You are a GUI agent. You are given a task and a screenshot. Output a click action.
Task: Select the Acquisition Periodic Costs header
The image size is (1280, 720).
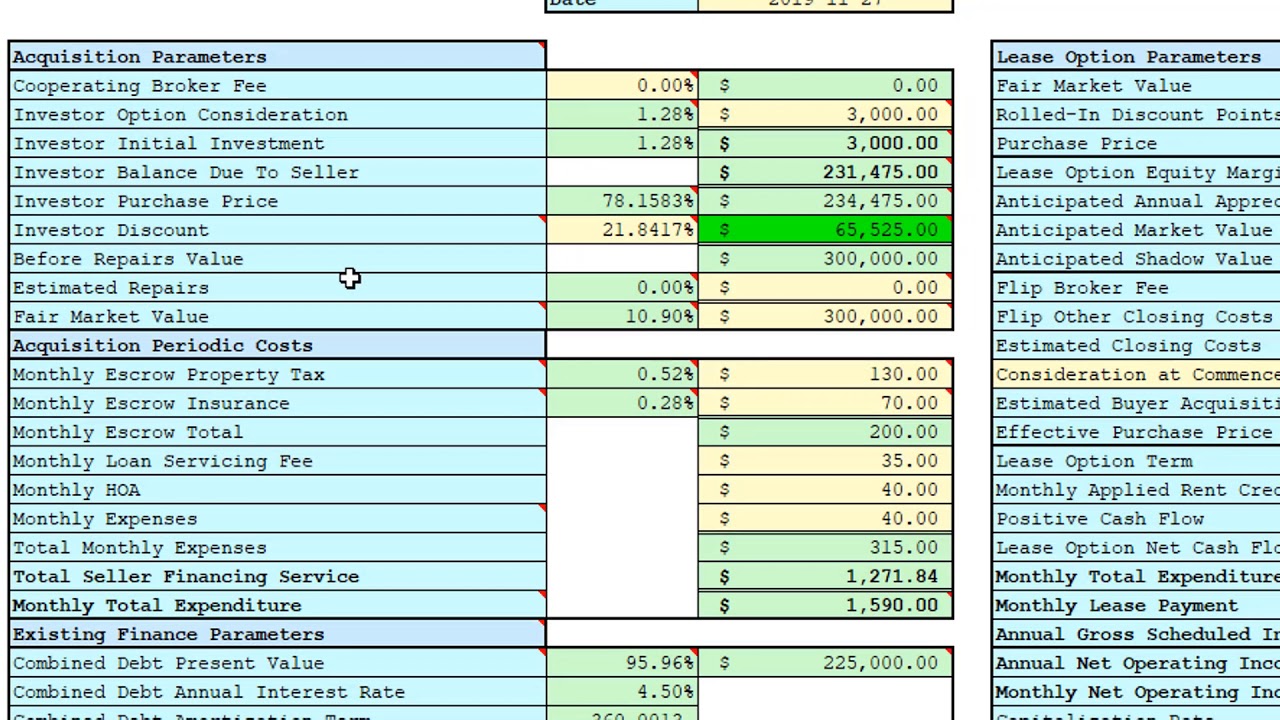[x=277, y=346]
